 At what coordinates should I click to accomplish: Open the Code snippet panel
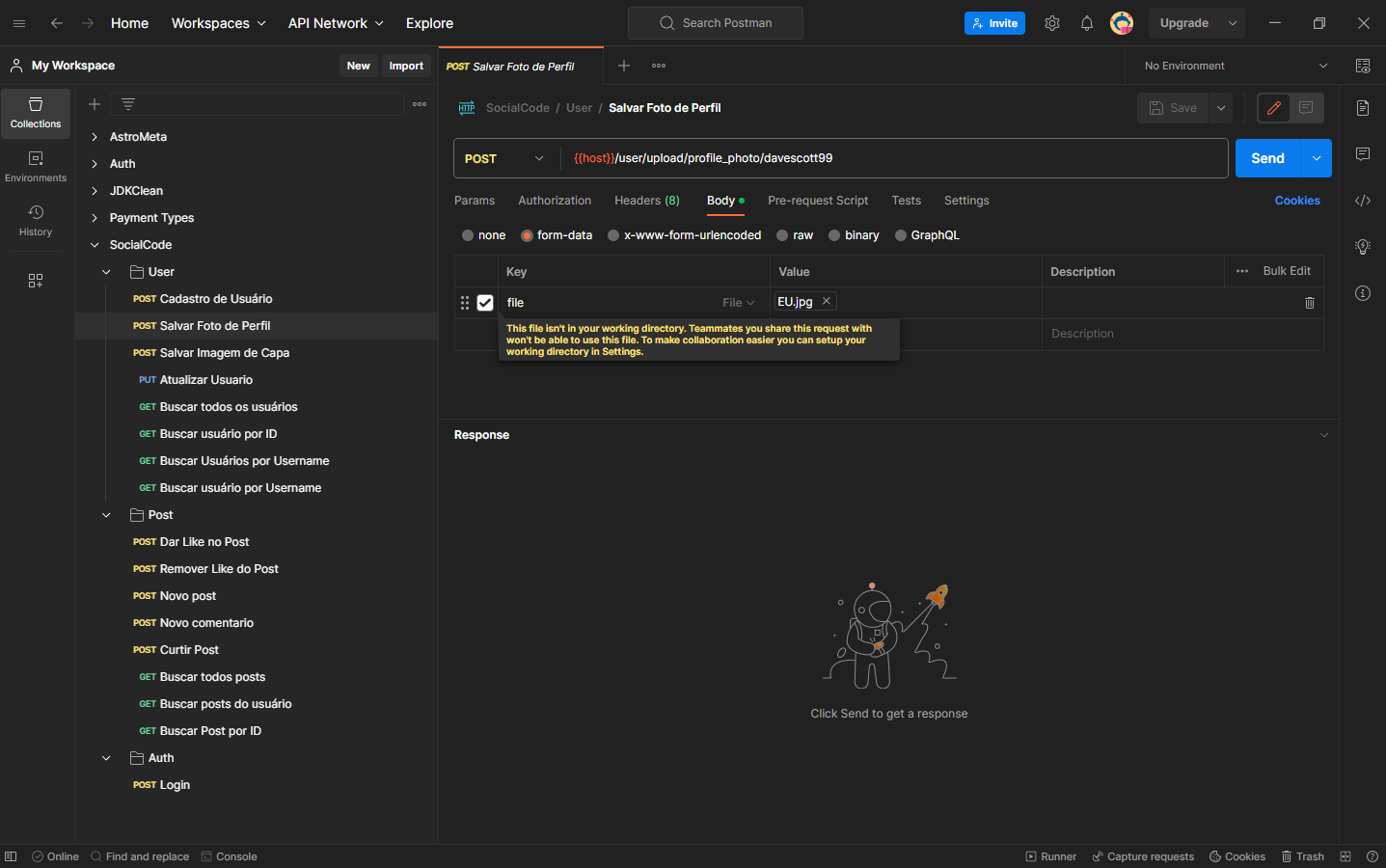point(1362,201)
